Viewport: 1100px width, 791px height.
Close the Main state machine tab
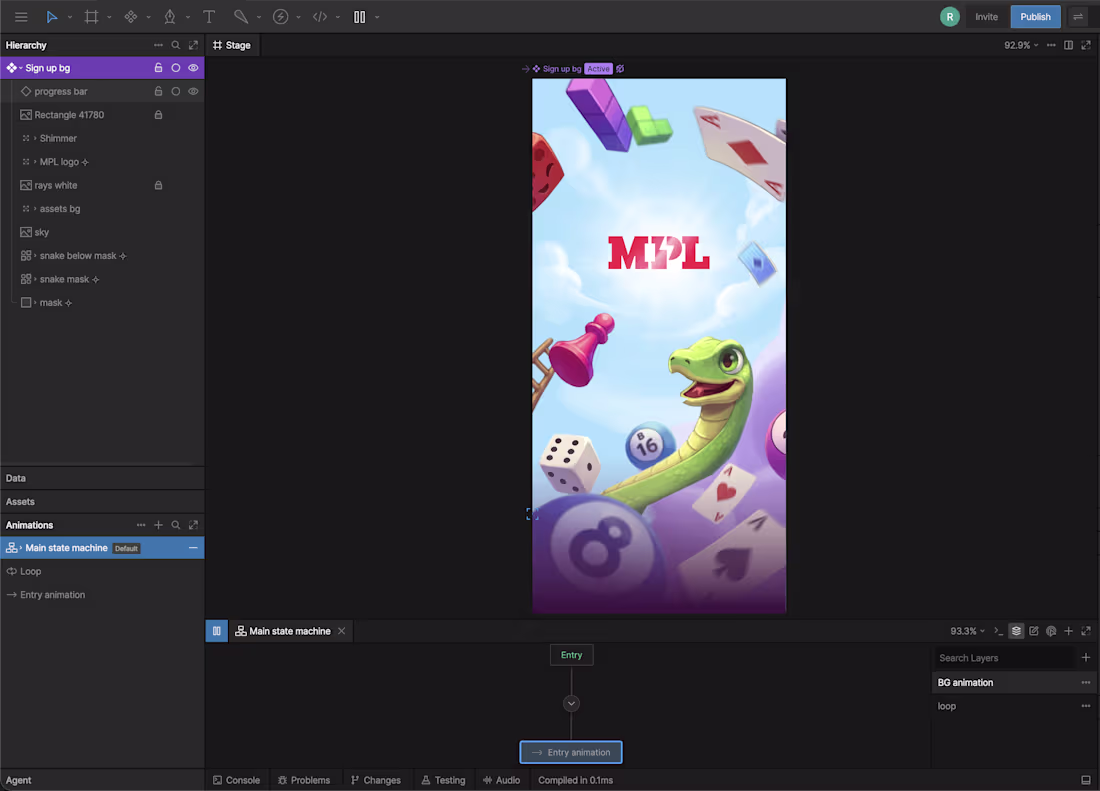click(x=342, y=631)
